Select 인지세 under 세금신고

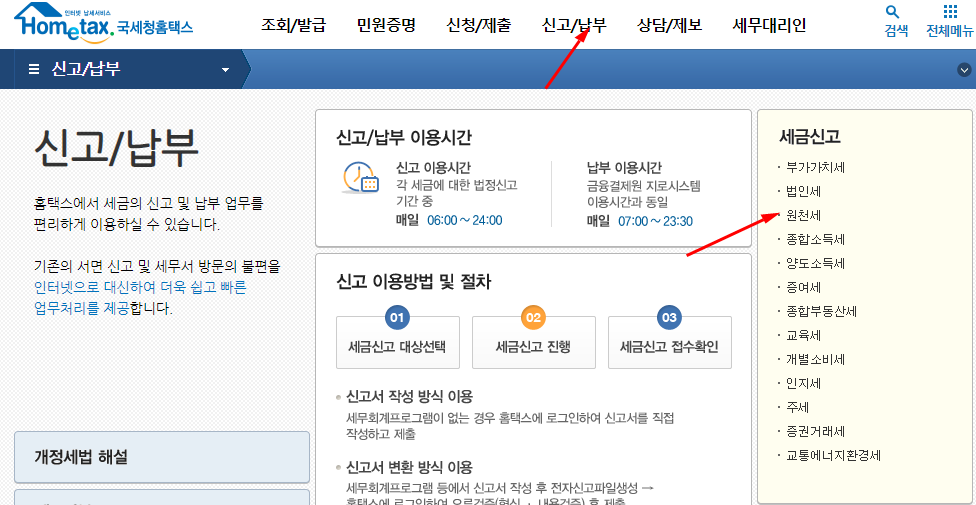(x=804, y=383)
